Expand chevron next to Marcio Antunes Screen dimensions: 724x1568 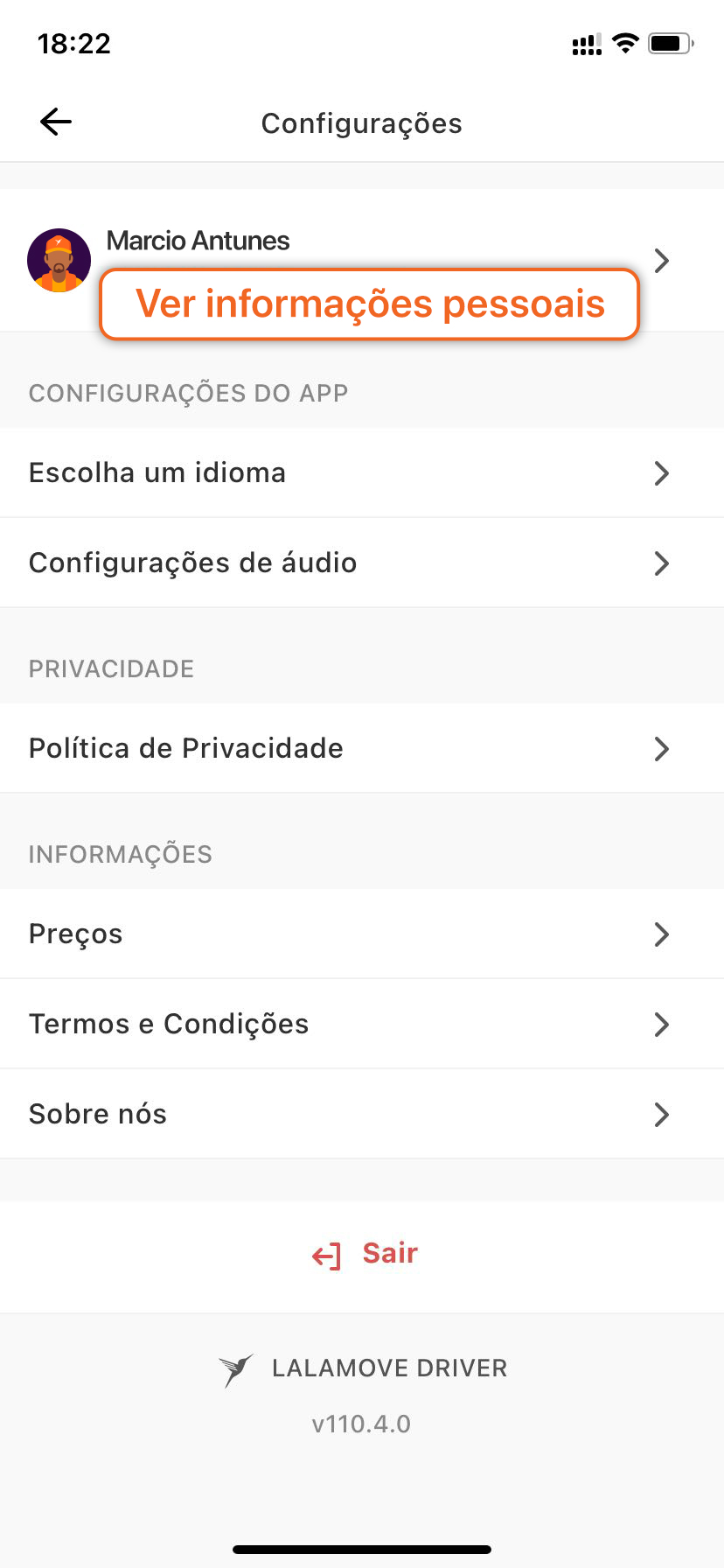(x=662, y=260)
